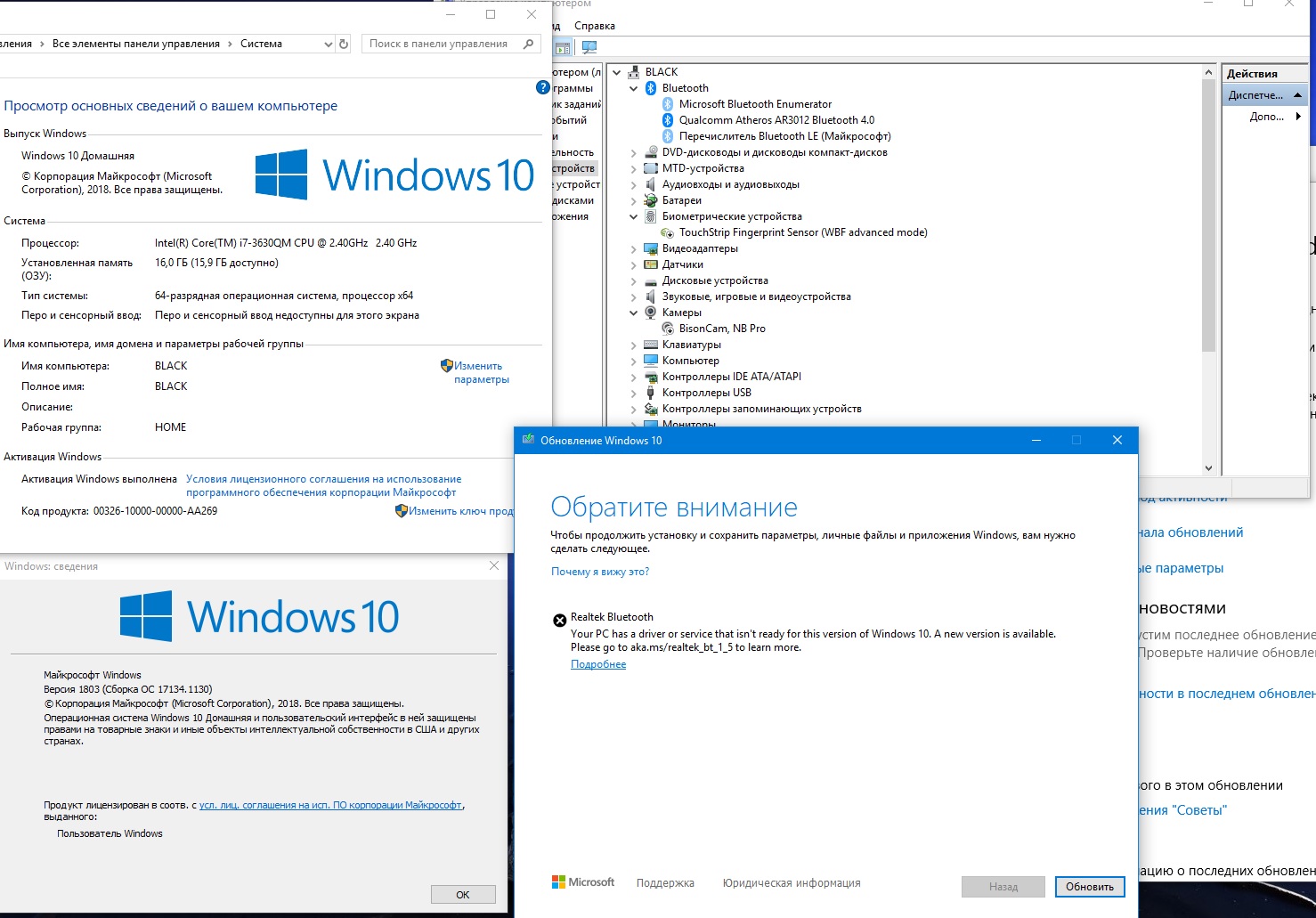1316x918 pixels.
Task: Click the red error icon beside Realtek Bluetooth
Action: (559, 621)
